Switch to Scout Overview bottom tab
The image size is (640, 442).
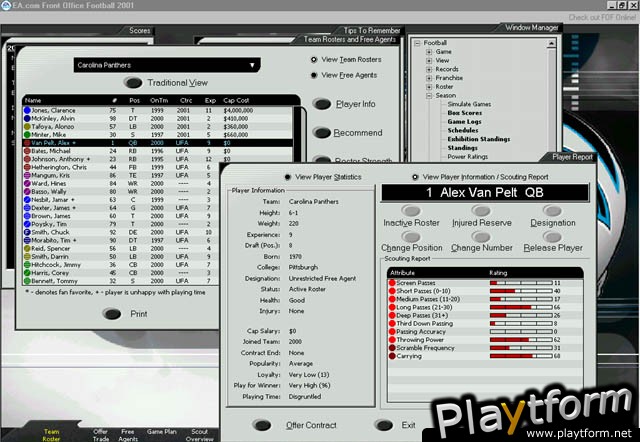pyautogui.click(x=199, y=435)
